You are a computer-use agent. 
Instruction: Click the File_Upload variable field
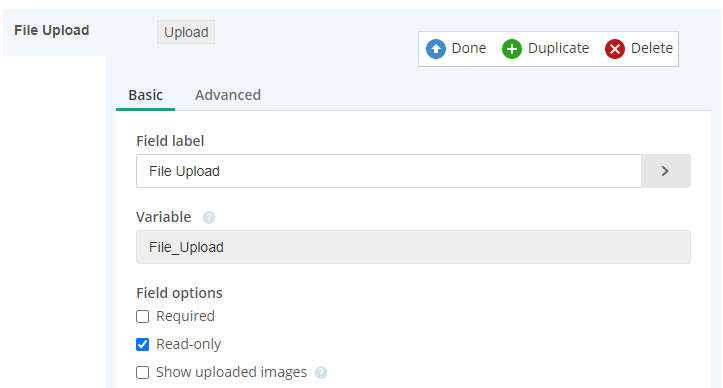(x=413, y=247)
